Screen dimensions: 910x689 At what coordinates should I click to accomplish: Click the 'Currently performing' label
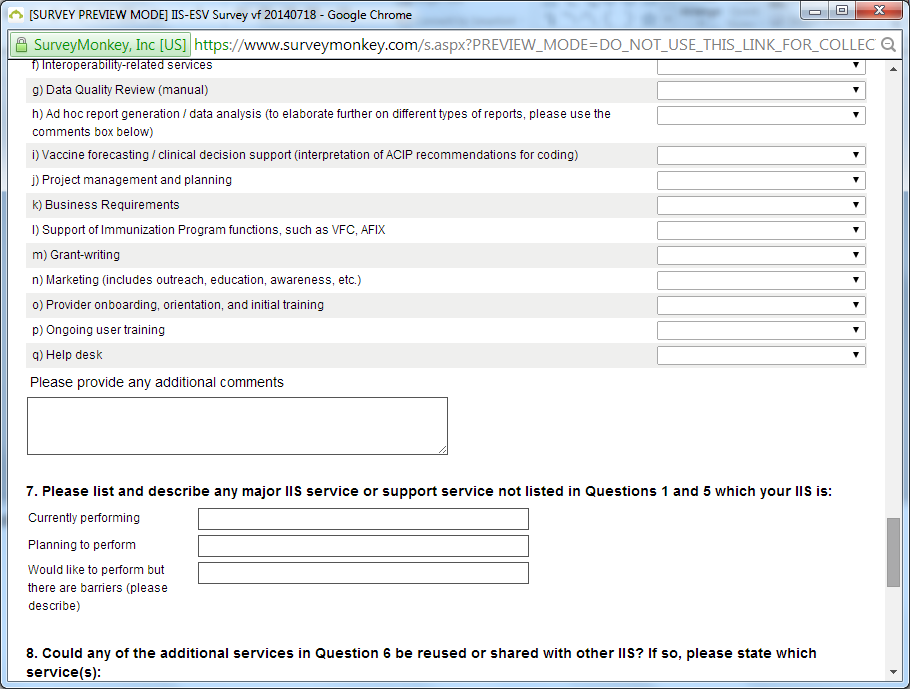pos(84,518)
